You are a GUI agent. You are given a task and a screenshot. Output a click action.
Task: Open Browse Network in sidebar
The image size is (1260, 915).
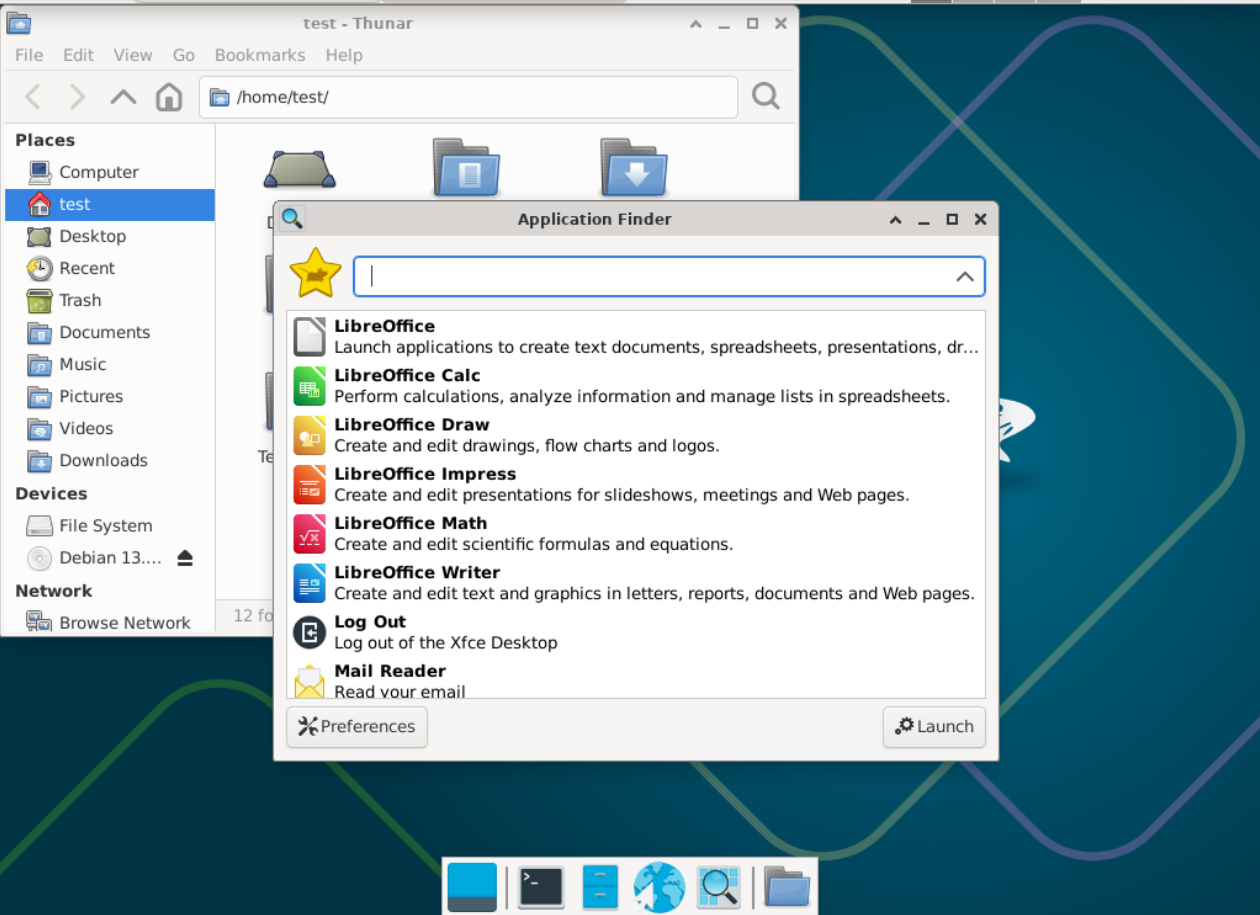(x=110, y=622)
